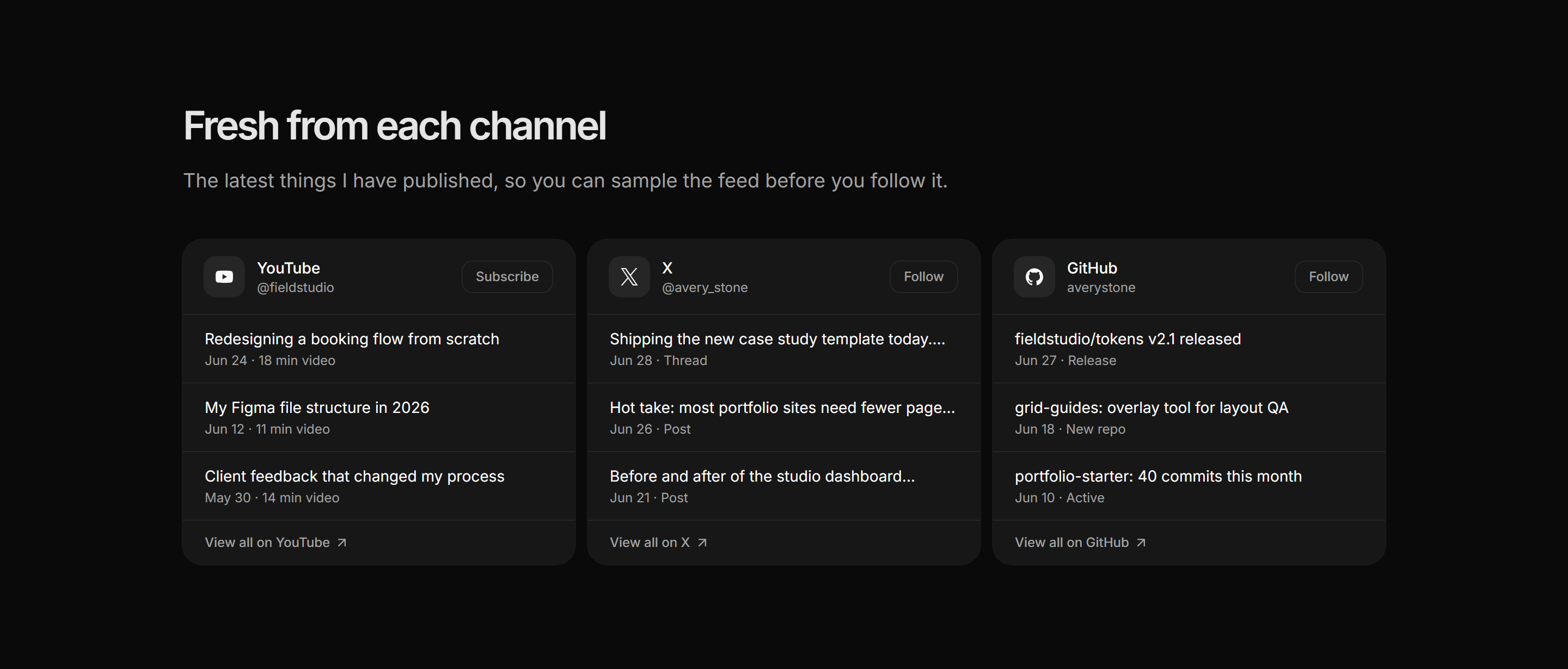Click the arrow beside View all on X
The image size is (1568, 669).
702,542
